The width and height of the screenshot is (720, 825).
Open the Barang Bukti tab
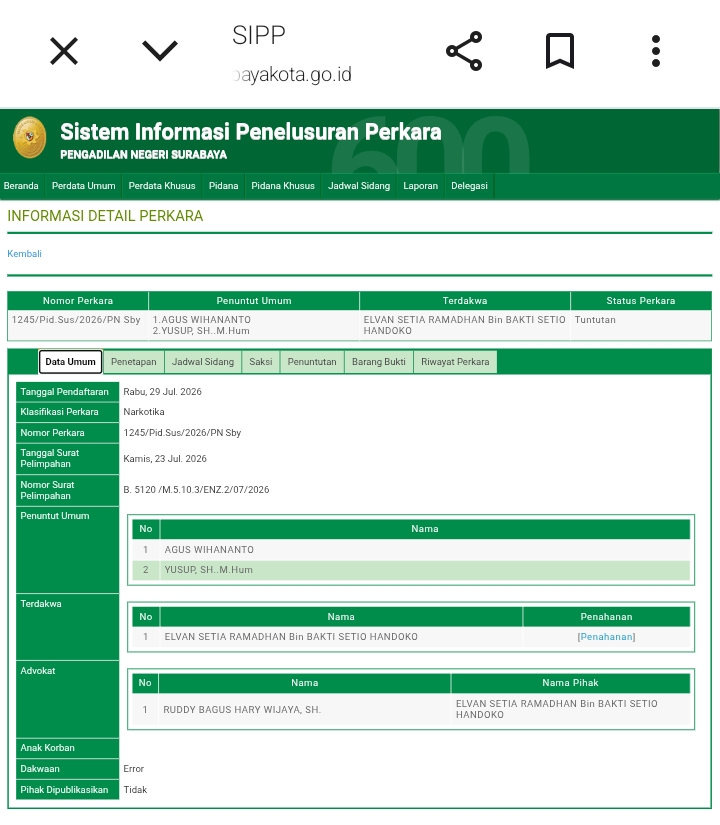coord(378,362)
